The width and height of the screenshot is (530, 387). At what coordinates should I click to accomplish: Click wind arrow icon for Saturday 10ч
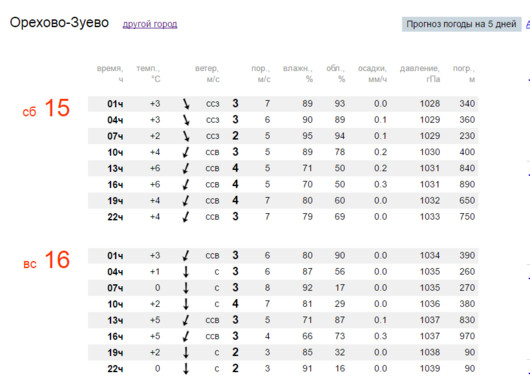[x=186, y=152]
